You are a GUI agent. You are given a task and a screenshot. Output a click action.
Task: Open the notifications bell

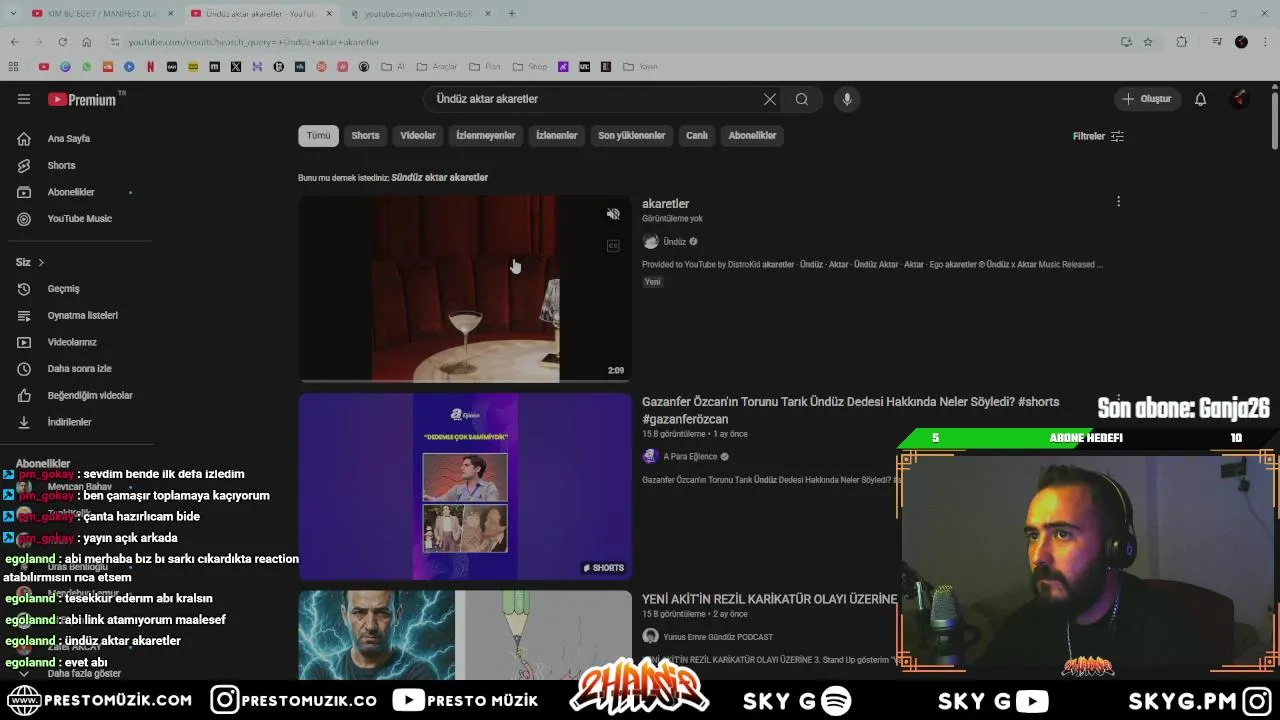pyautogui.click(x=1200, y=99)
